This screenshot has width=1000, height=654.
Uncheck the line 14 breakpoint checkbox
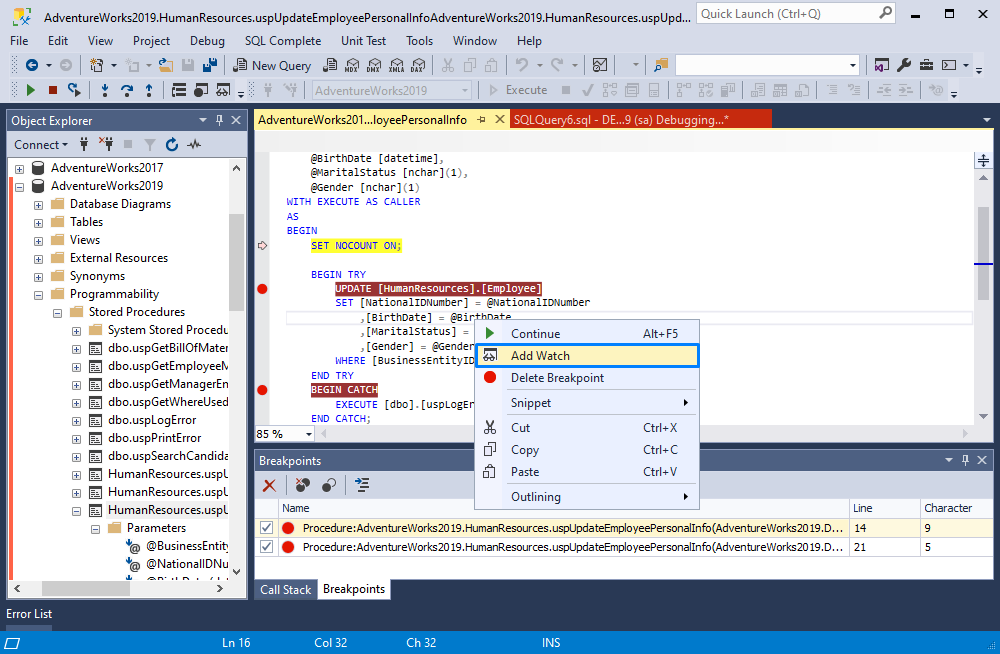point(267,528)
